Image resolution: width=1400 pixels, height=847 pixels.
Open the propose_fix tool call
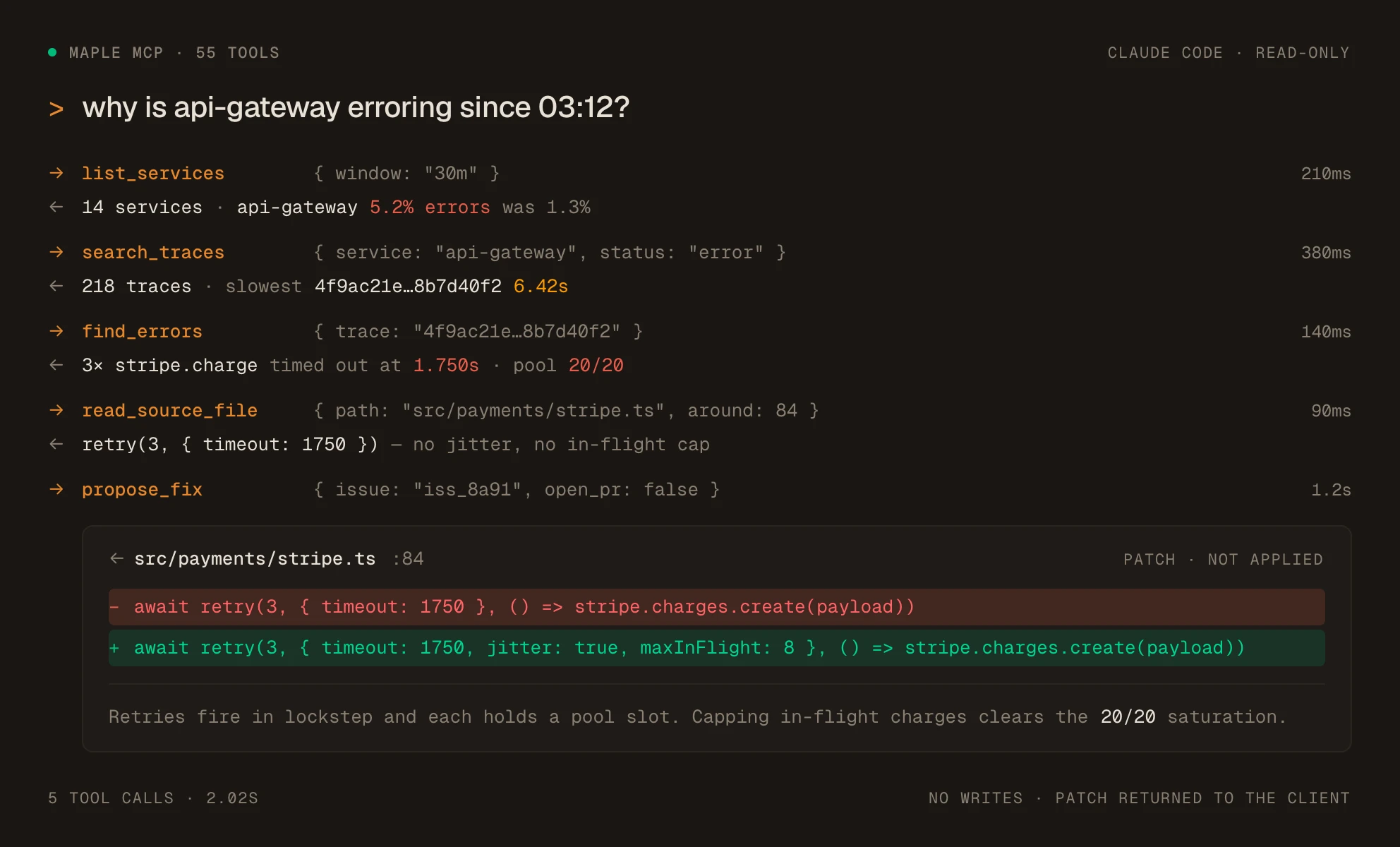(142, 490)
